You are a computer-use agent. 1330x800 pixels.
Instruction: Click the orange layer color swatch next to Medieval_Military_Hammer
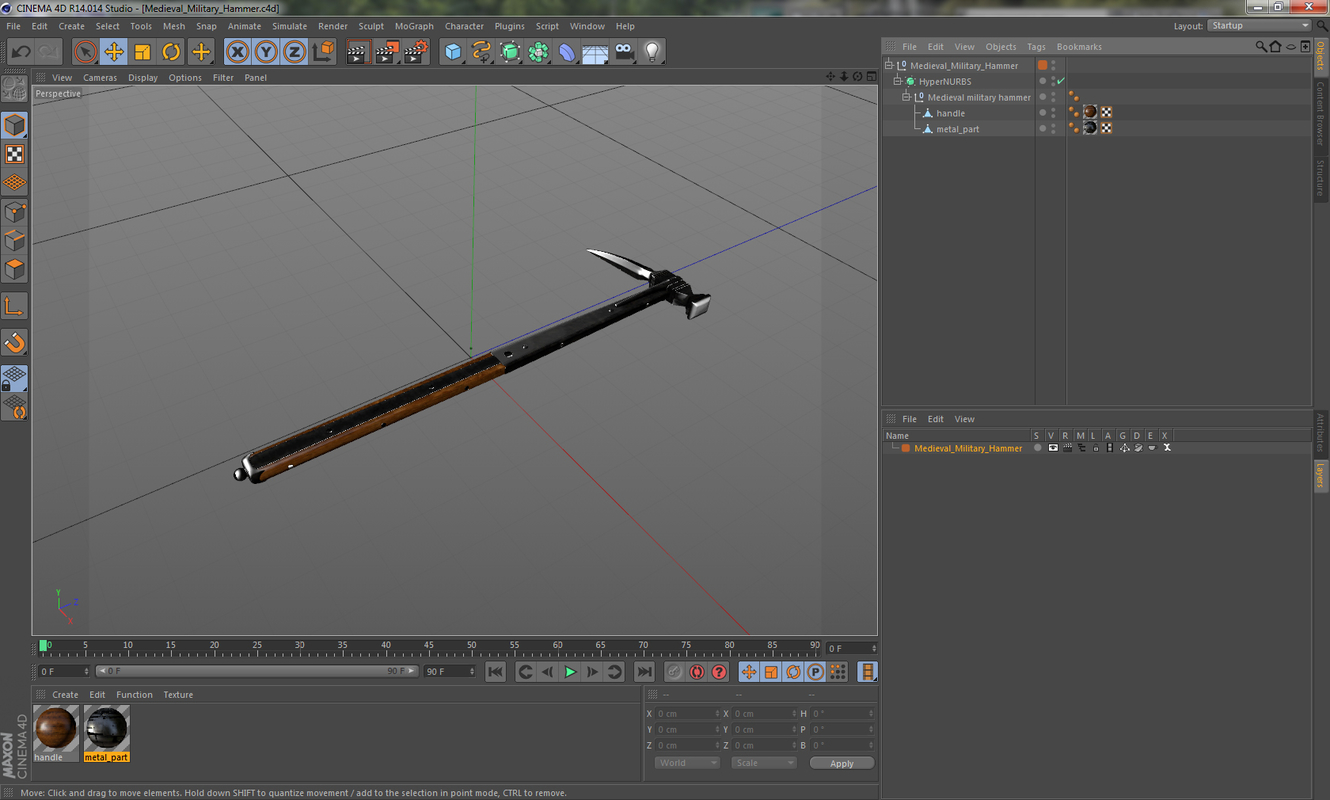click(x=1042, y=65)
